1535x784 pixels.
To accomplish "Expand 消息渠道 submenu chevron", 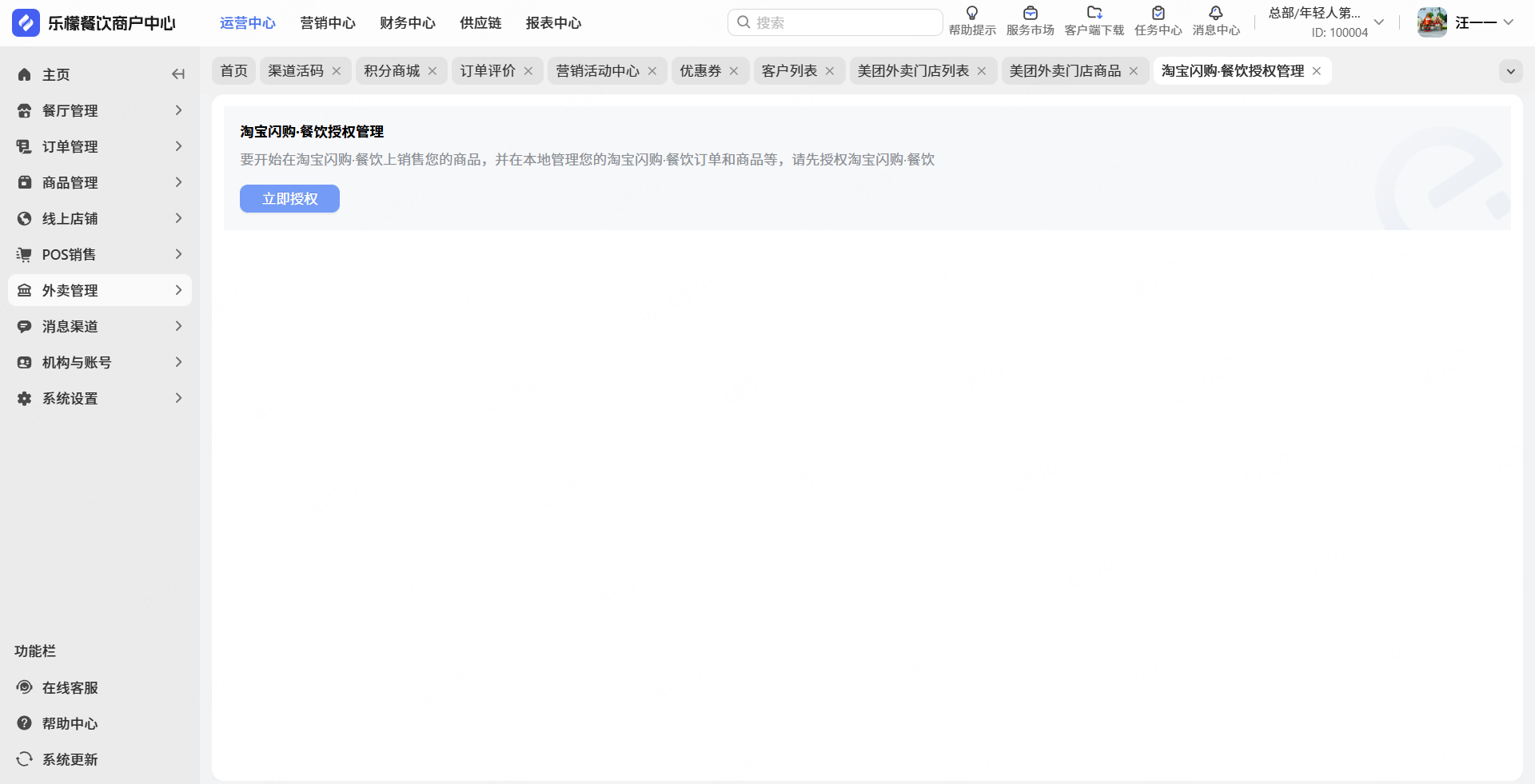I will (x=178, y=326).
